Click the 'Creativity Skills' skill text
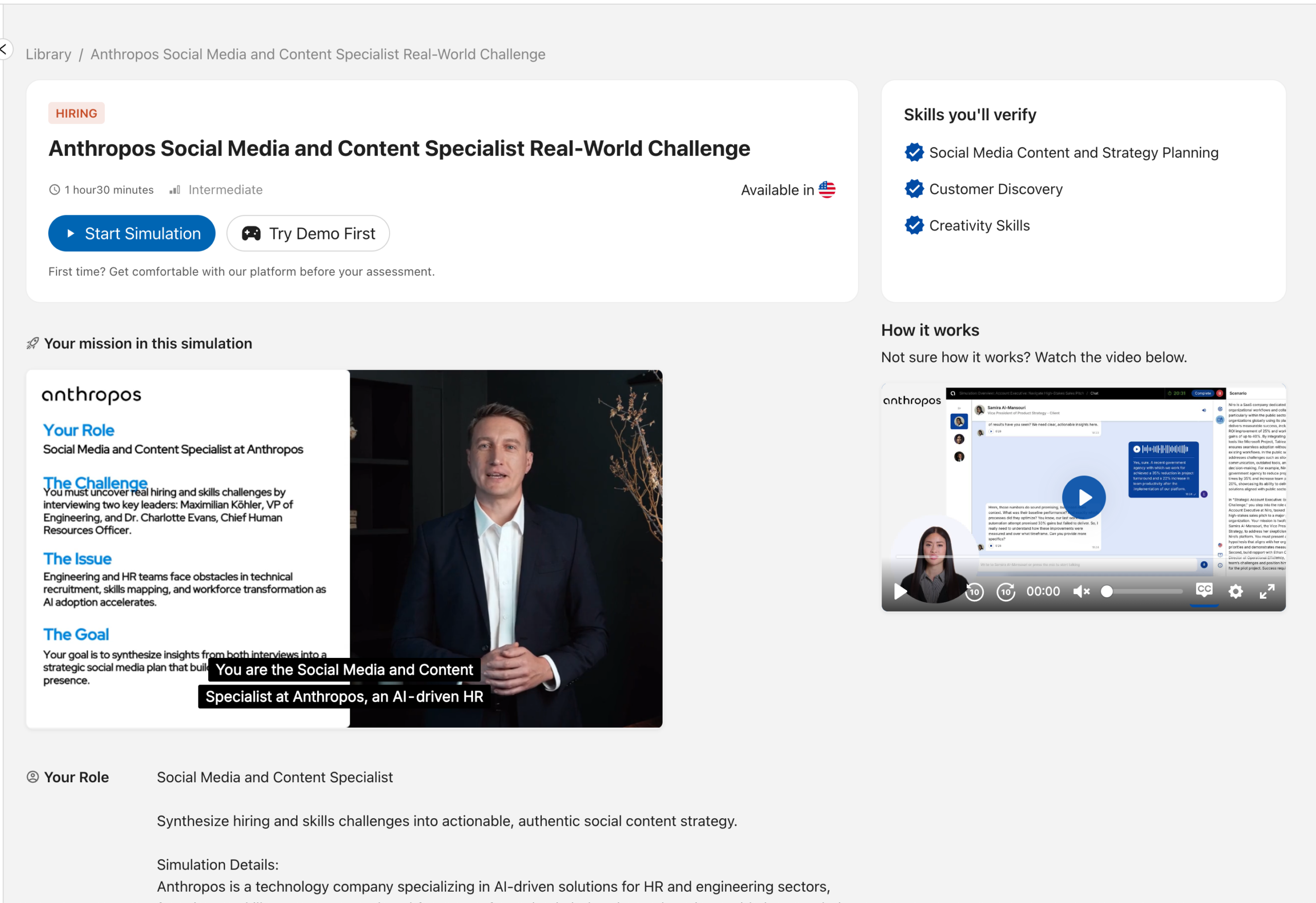Screen dimensions: 1316x903 pos(980,225)
